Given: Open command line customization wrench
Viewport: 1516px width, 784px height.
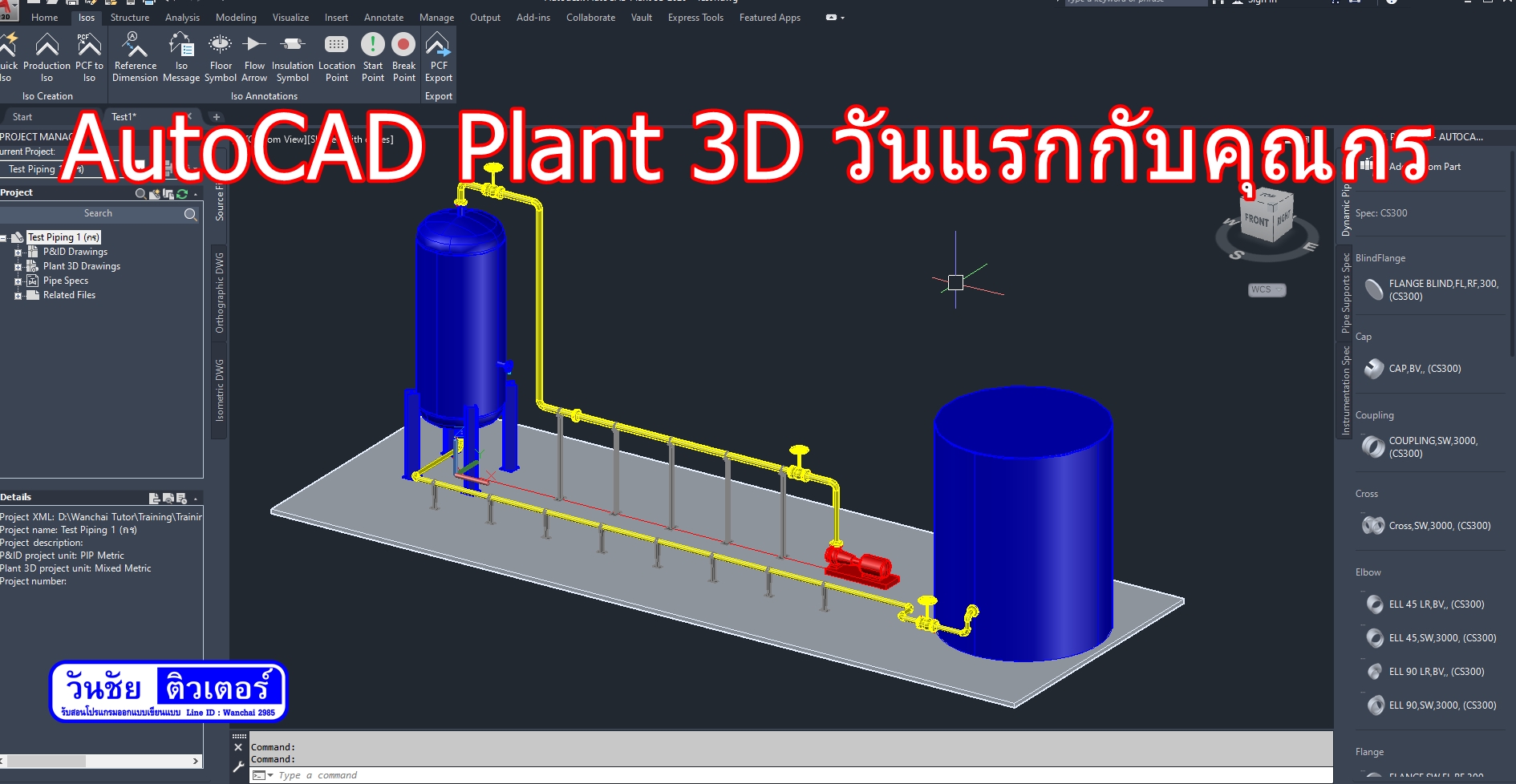Looking at the screenshot, I should coord(238,766).
